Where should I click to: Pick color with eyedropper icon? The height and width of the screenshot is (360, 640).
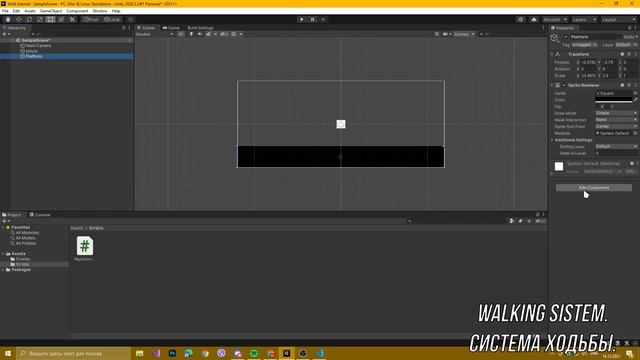click(x=636, y=100)
